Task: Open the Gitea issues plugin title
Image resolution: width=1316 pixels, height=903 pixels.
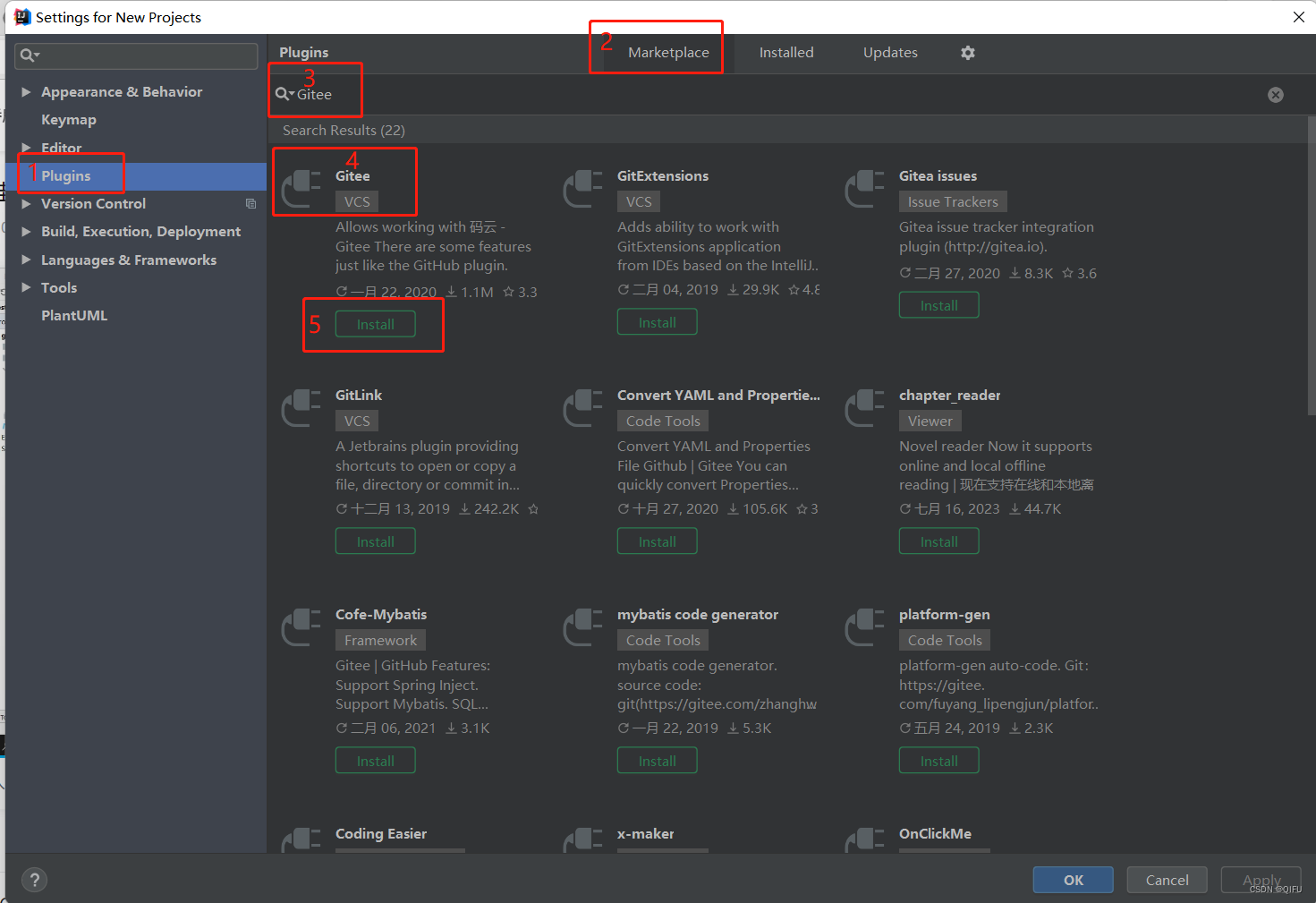Action: tap(938, 176)
